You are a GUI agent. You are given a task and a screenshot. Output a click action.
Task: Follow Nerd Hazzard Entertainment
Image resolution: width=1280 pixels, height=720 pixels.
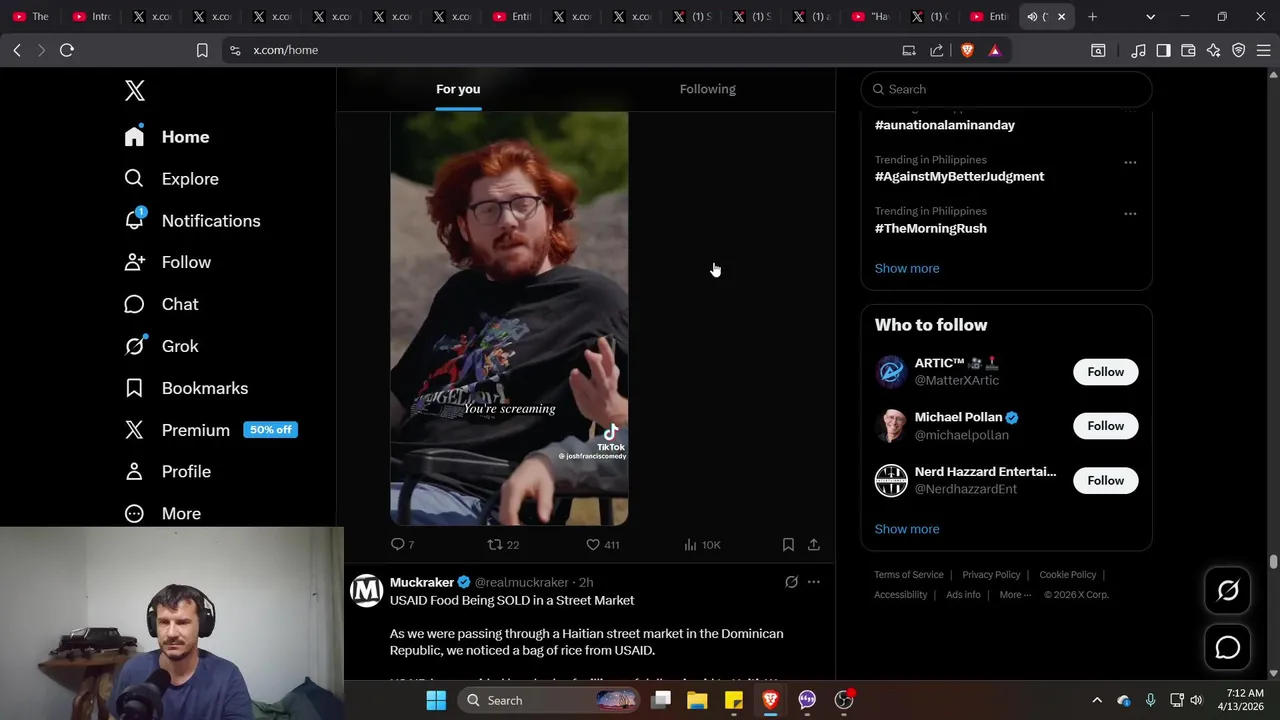point(1106,481)
